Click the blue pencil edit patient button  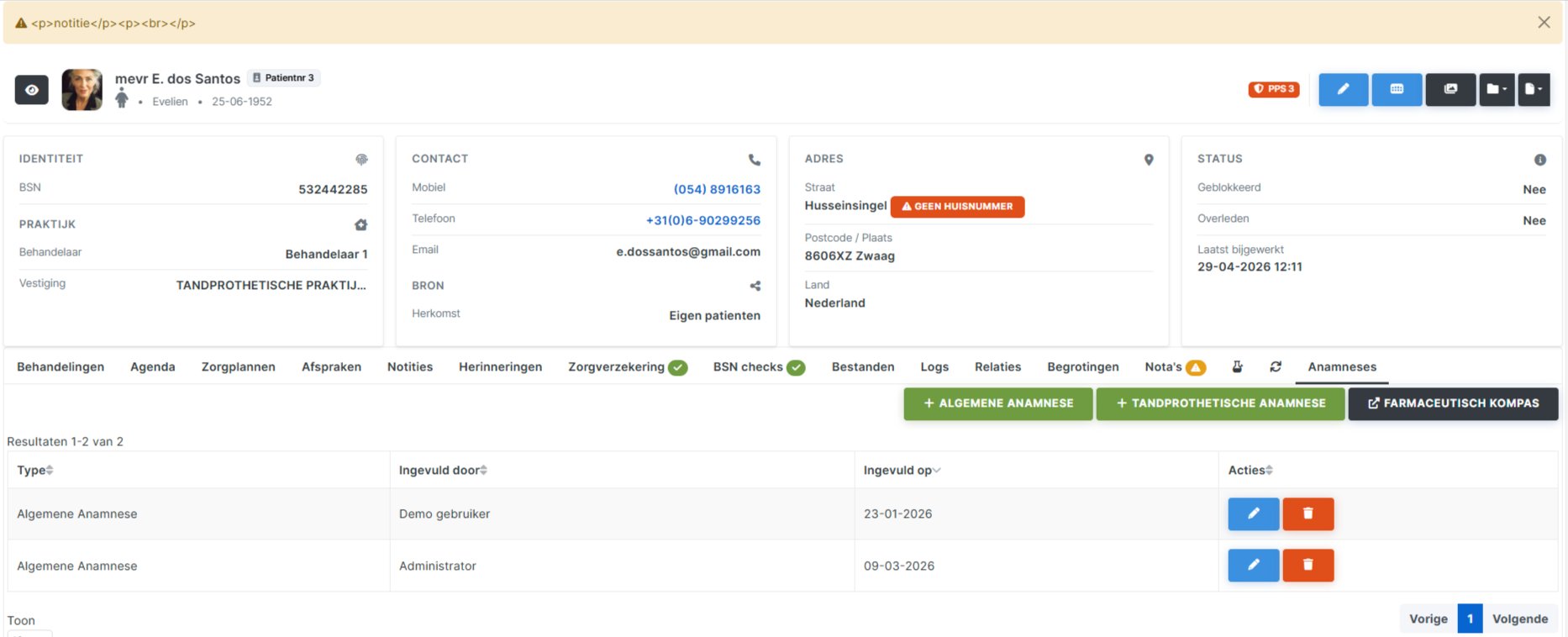pos(1343,89)
